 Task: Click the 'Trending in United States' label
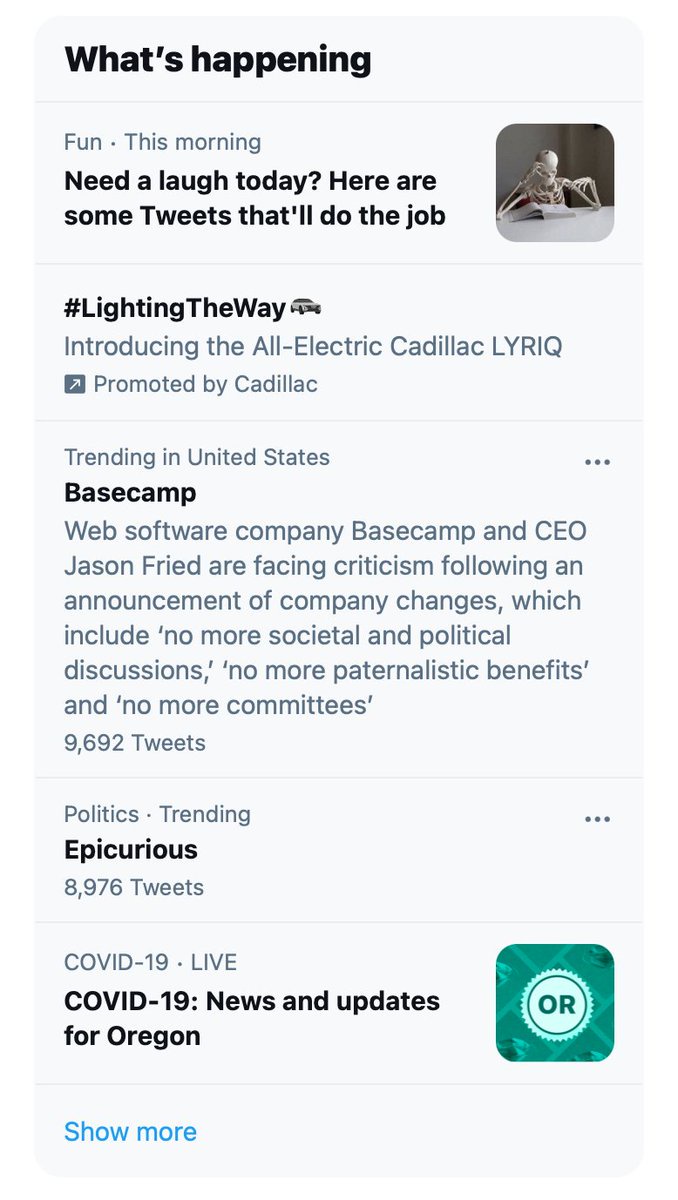coord(197,457)
